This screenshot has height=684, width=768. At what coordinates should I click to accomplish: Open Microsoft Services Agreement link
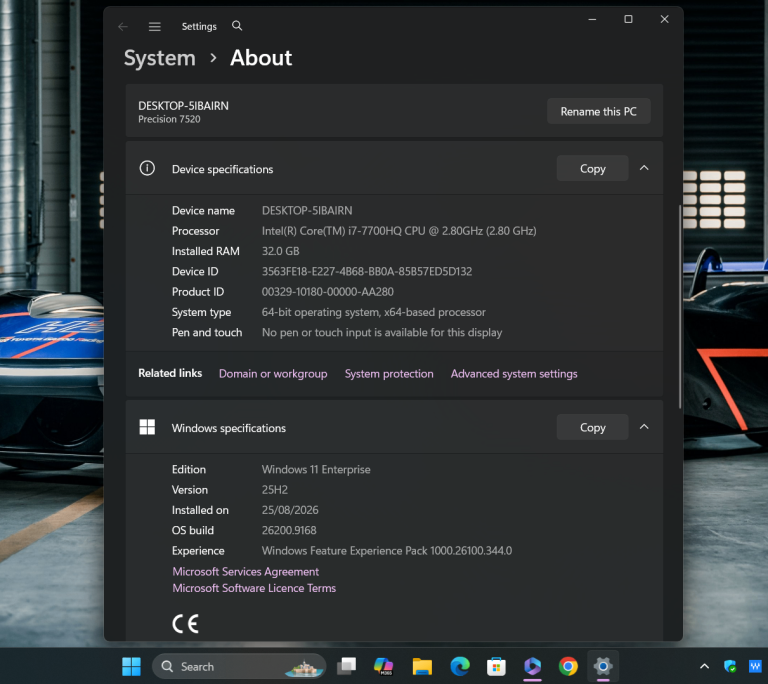click(x=245, y=571)
